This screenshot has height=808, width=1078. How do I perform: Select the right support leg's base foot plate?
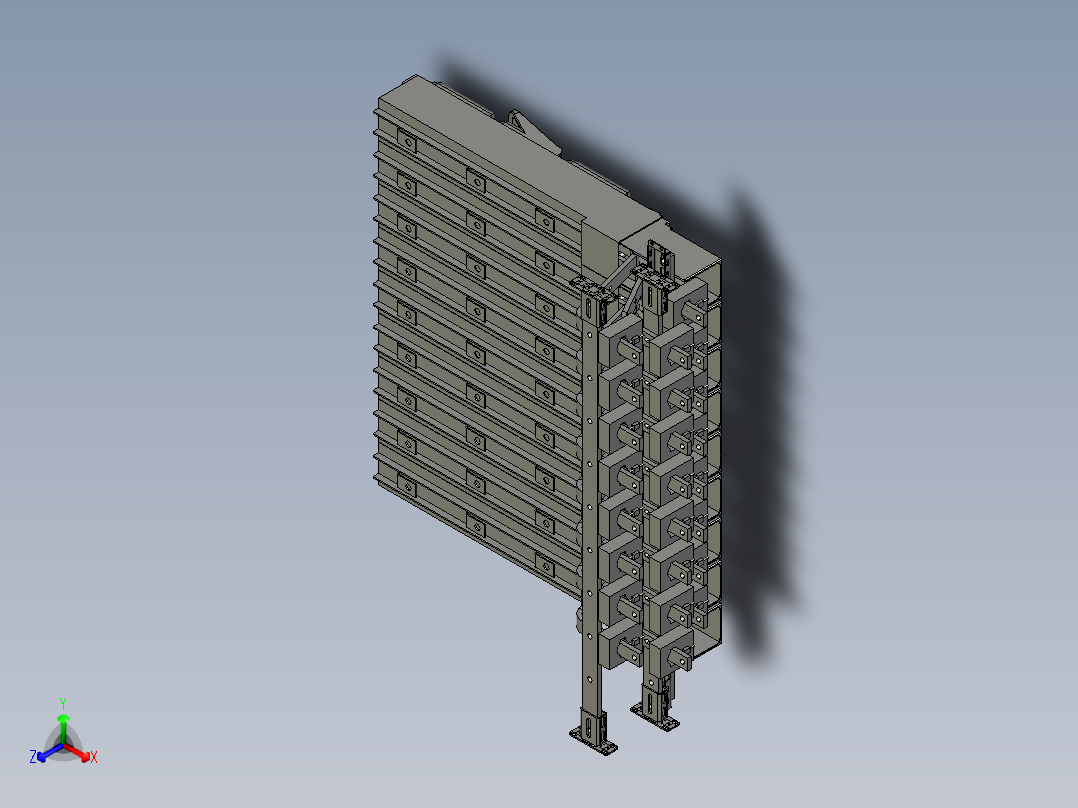click(x=655, y=718)
